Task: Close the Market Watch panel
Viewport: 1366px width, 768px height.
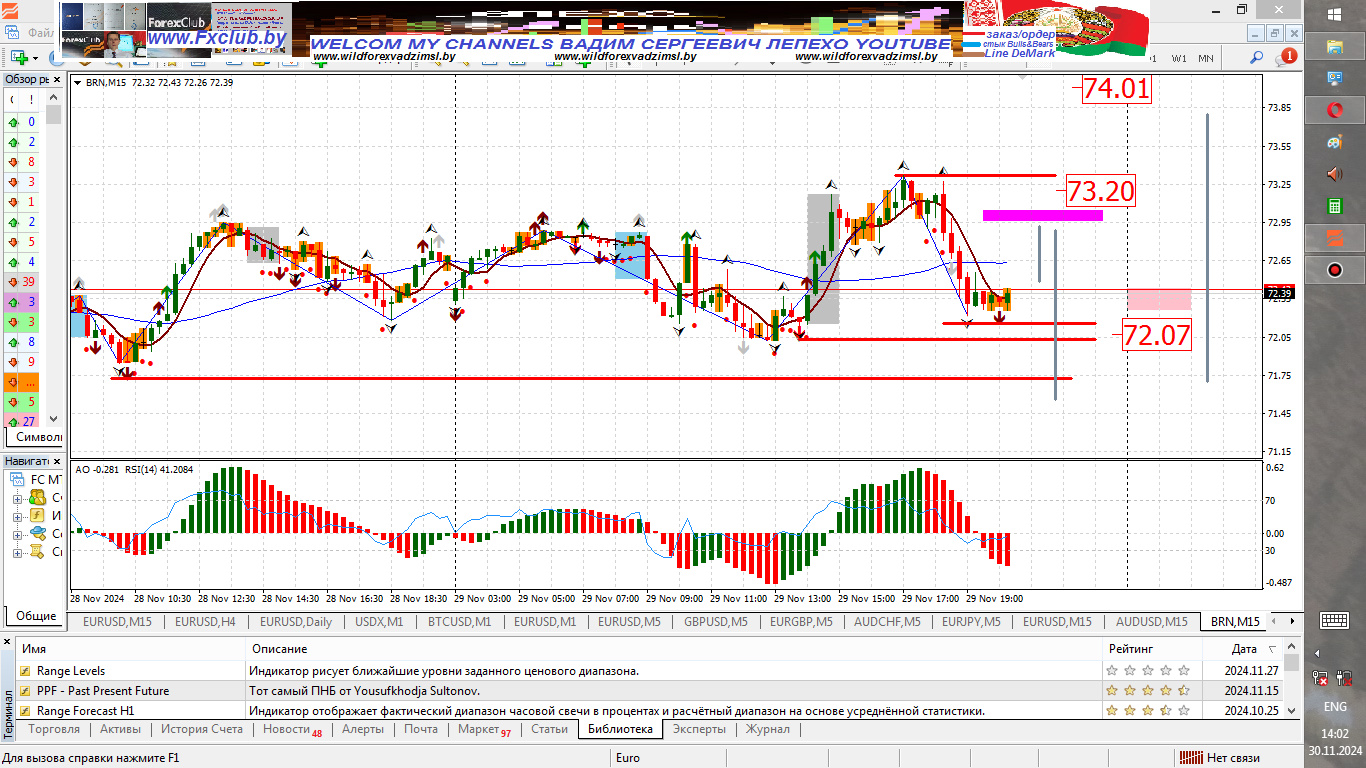Action: pyautogui.click(x=57, y=79)
